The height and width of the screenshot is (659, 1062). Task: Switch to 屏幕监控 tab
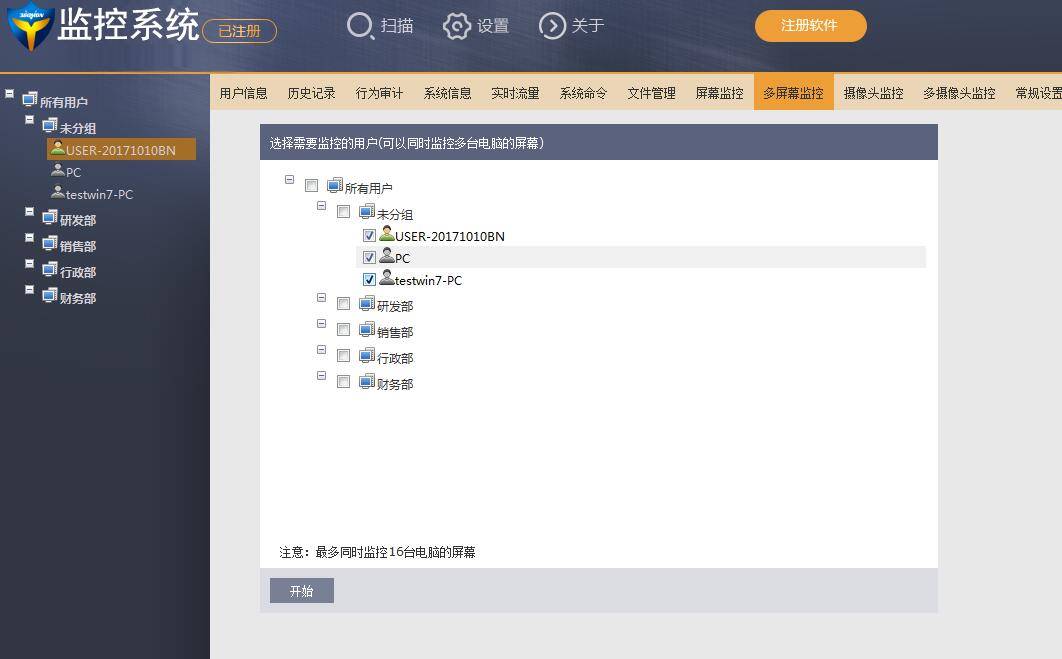pyautogui.click(x=719, y=93)
